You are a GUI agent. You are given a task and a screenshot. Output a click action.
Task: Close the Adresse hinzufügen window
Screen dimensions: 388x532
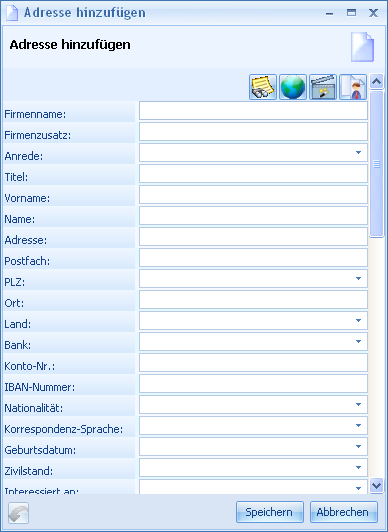[x=373, y=13]
